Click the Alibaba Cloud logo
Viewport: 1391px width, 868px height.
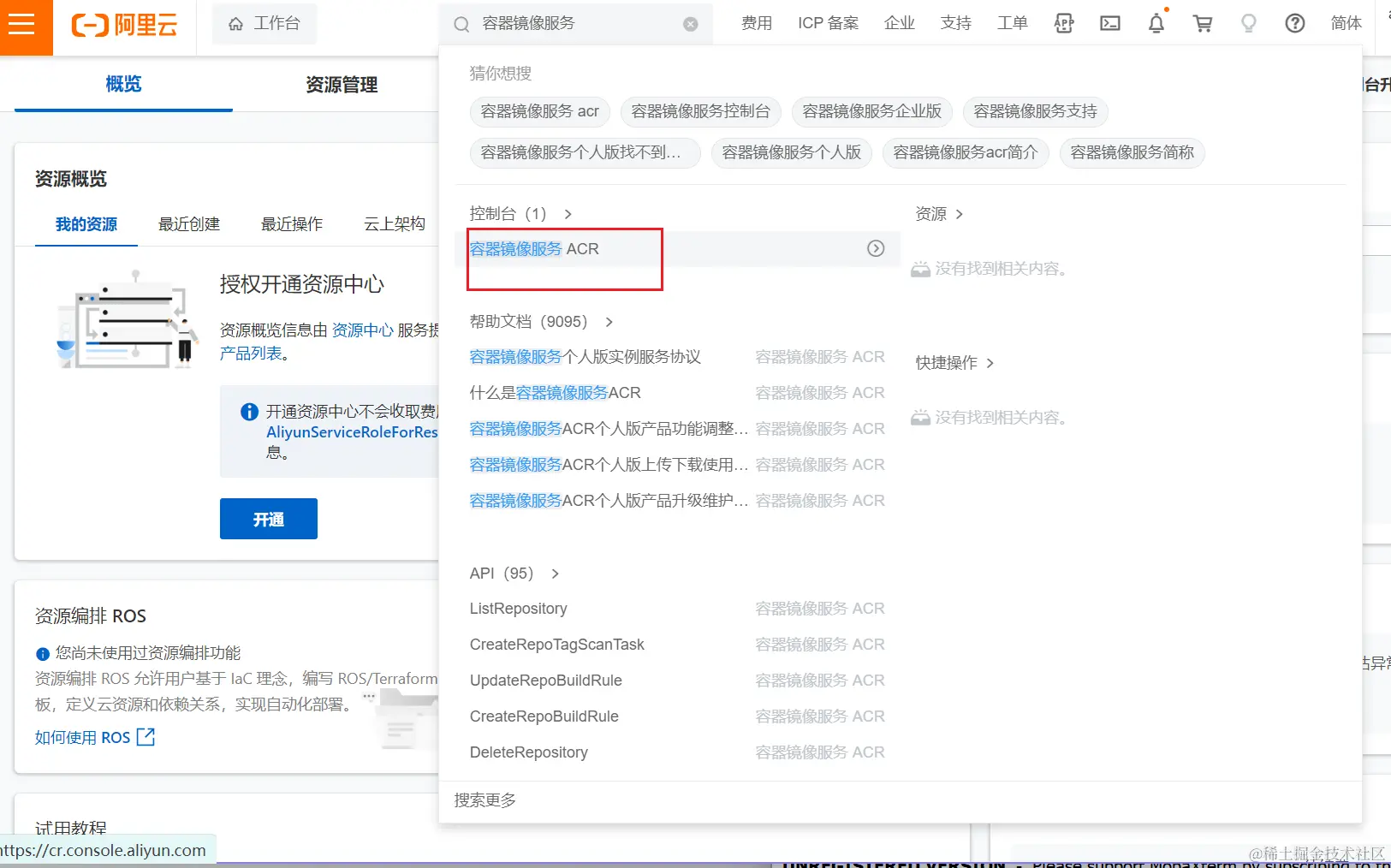pyautogui.click(x=125, y=25)
